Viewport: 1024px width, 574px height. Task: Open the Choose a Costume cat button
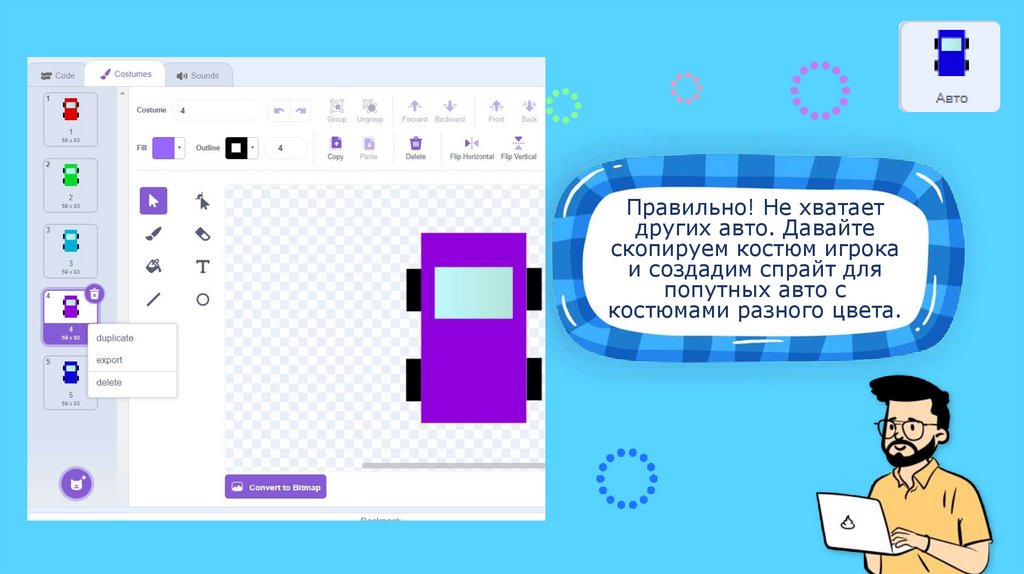[x=76, y=484]
